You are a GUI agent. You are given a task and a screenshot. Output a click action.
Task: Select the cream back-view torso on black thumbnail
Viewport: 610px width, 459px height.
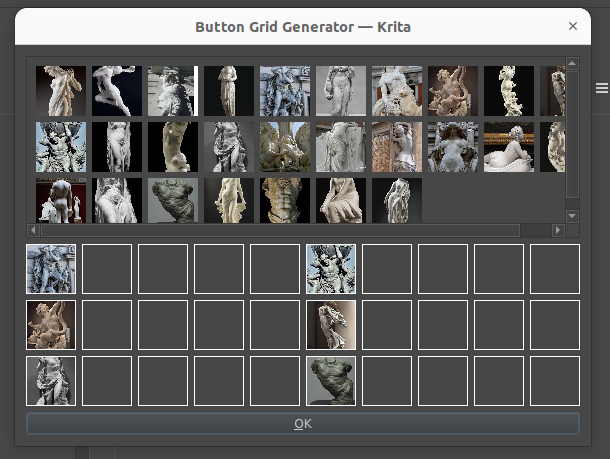[x=173, y=147]
